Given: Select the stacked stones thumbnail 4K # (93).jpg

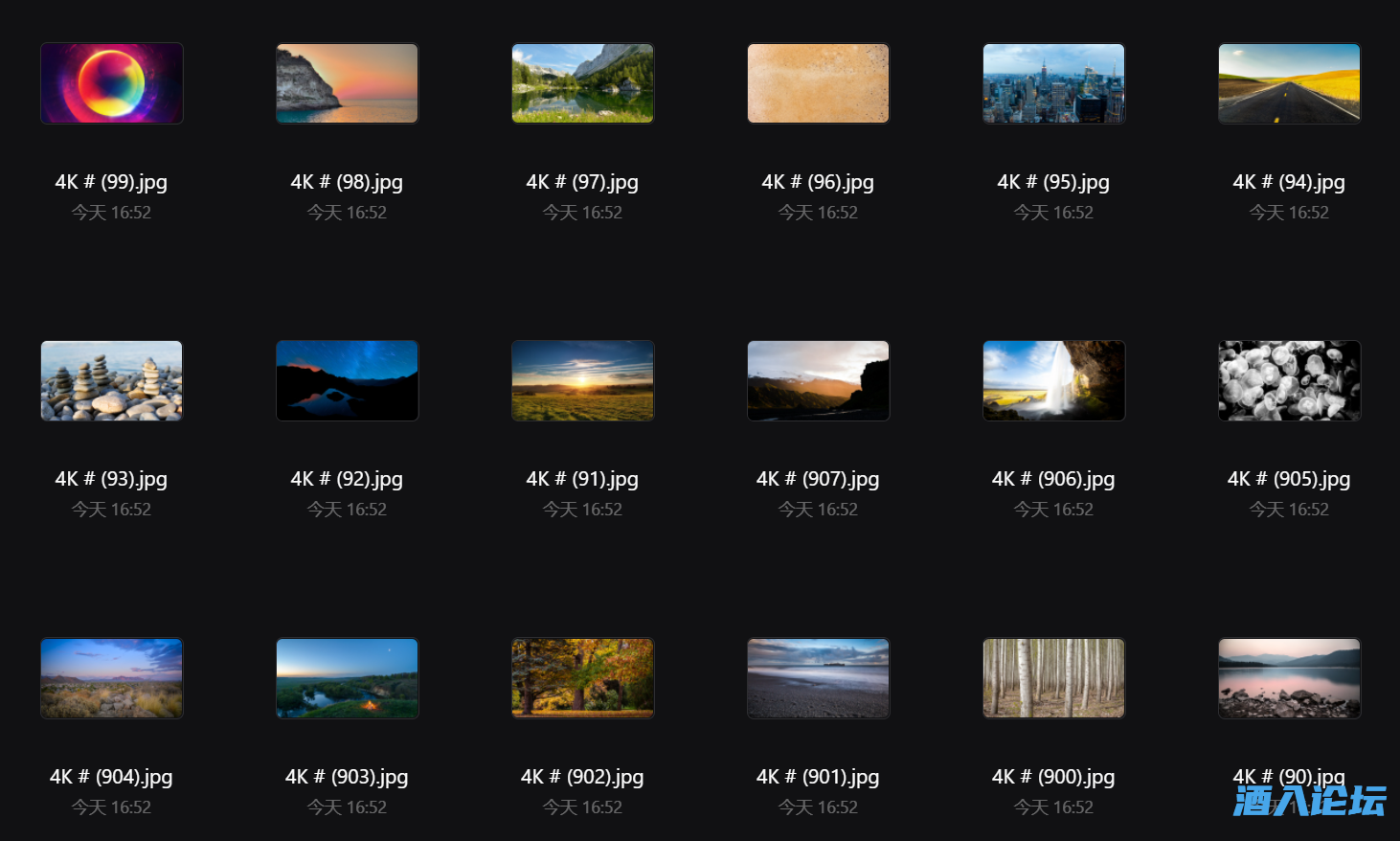Looking at the screenshot, I should (111, 380).
